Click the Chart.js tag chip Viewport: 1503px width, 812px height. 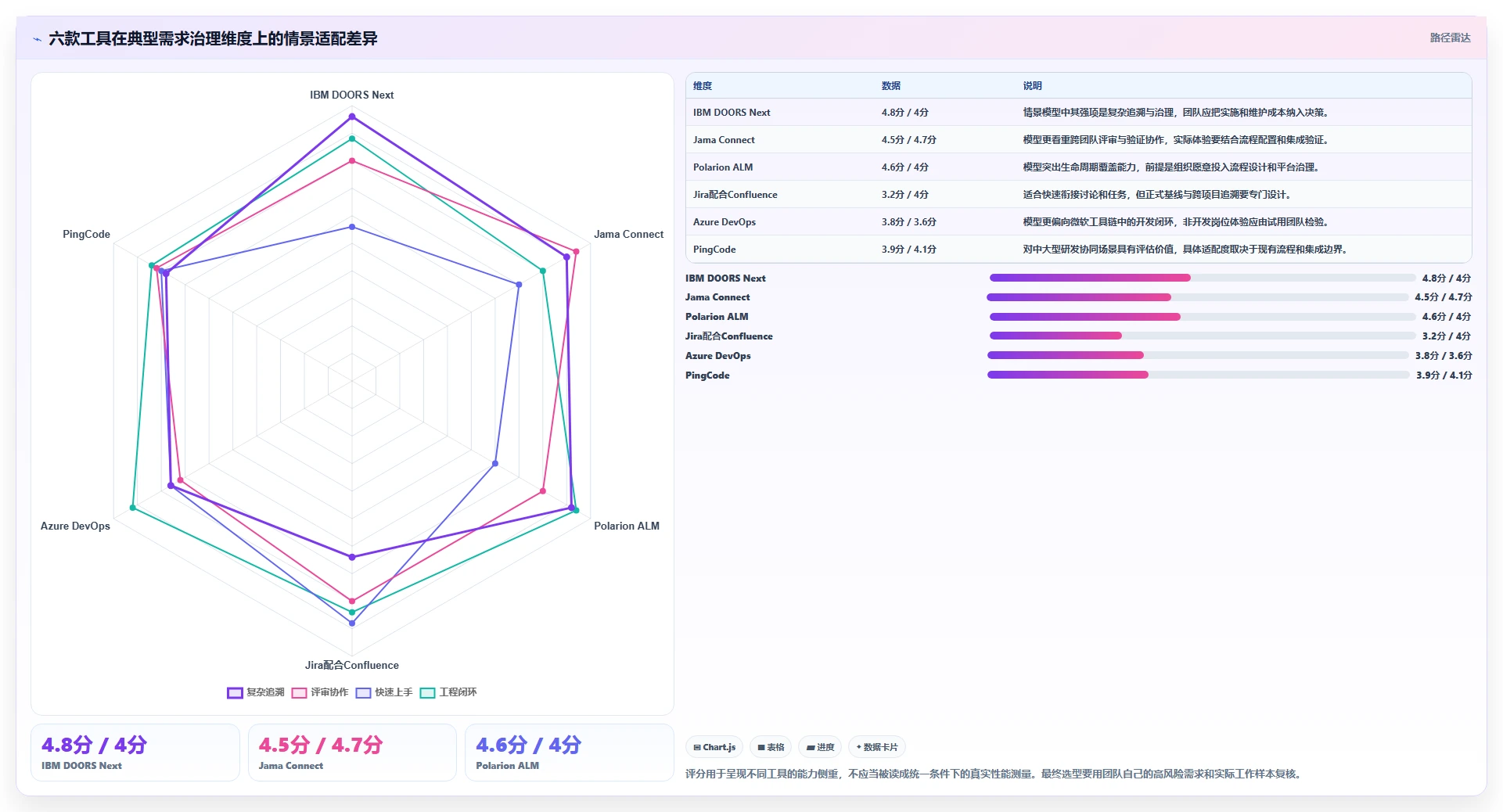pos(714,747)
